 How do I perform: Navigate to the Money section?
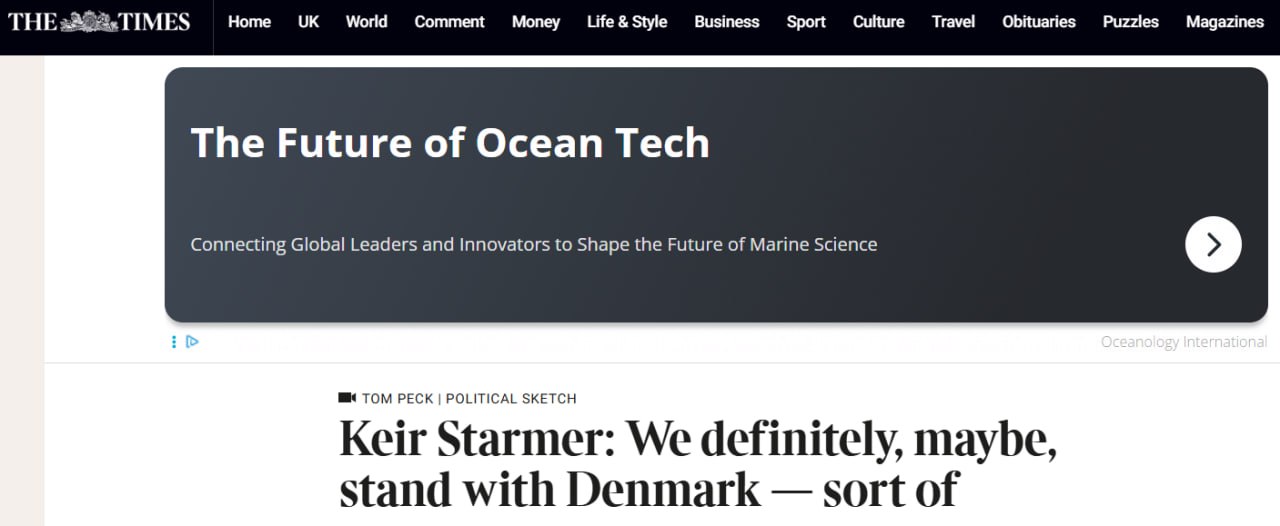[x=535, y=22]
